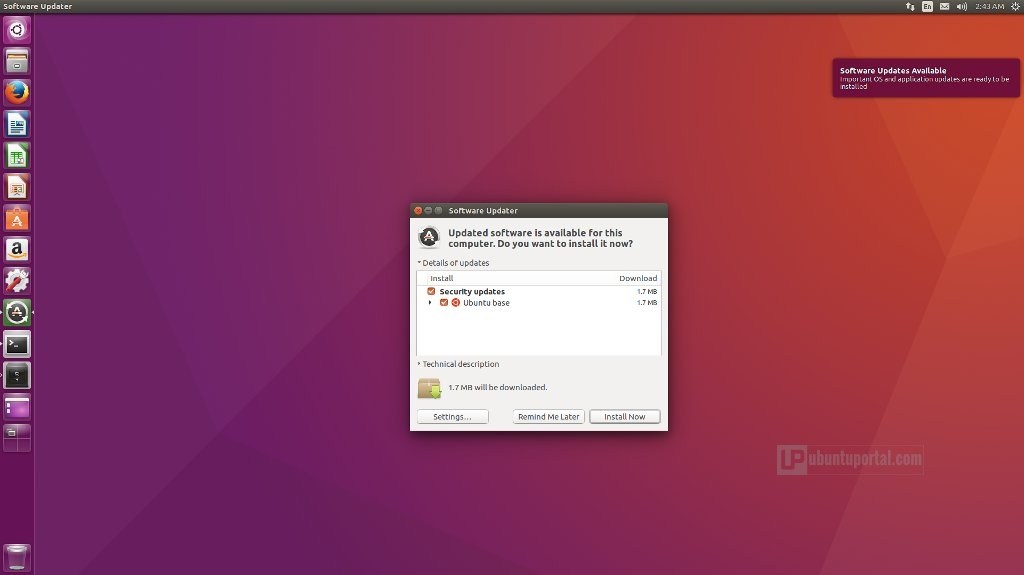Open the workspace switcher icon
The height and width of the screenshot is (575, 1024).
pos(17,438)
